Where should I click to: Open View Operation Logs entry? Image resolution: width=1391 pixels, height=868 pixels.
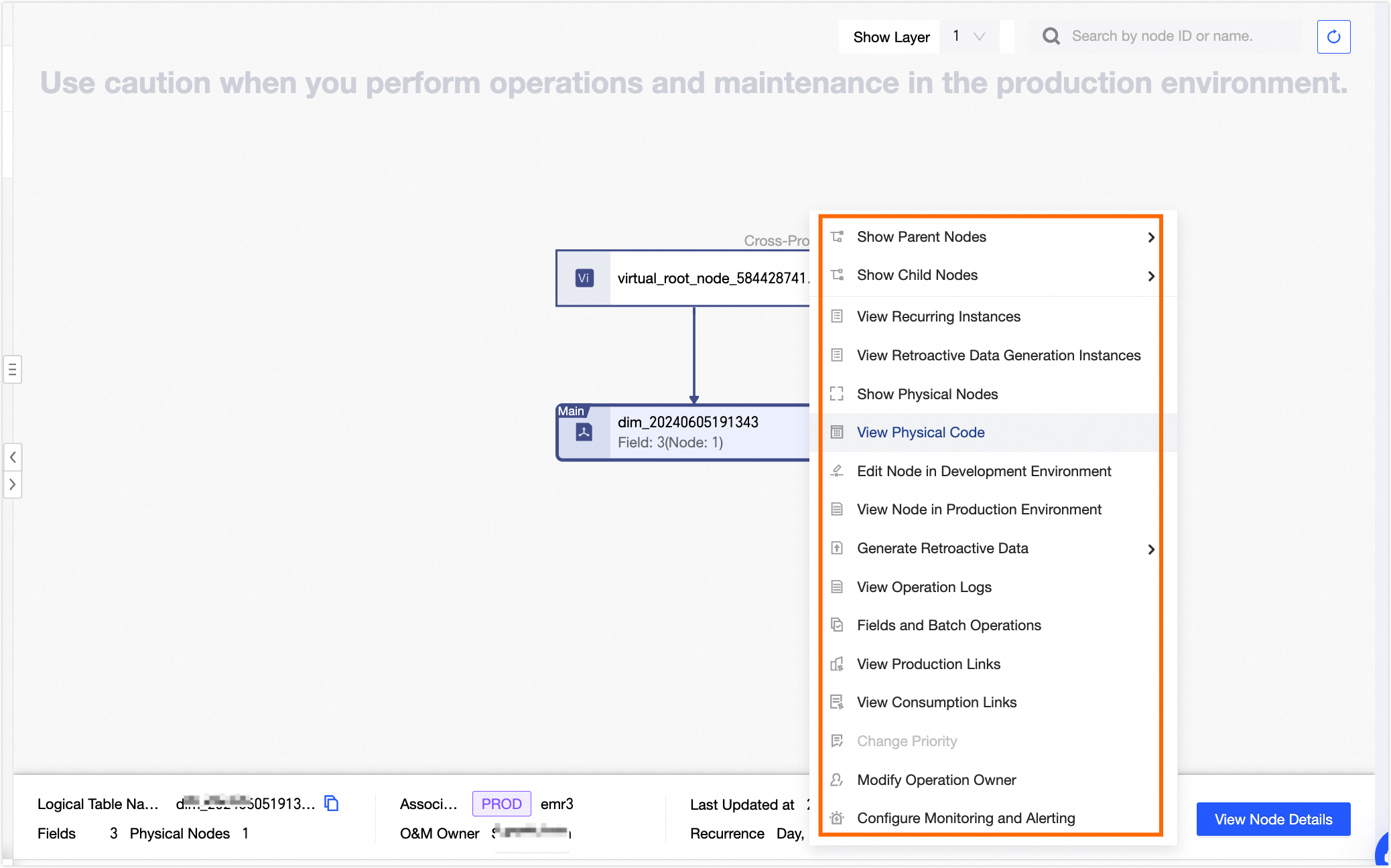924,587
